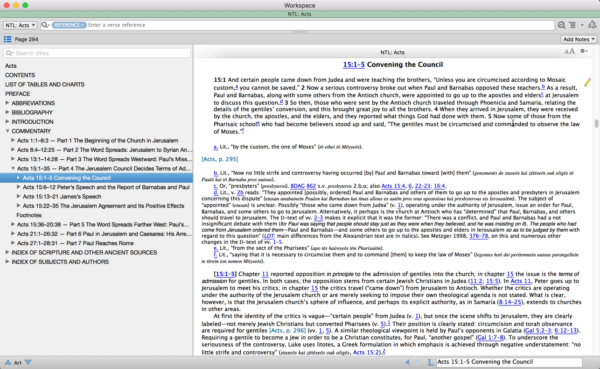Click the NTL: Acts green tab

[300, 14]
